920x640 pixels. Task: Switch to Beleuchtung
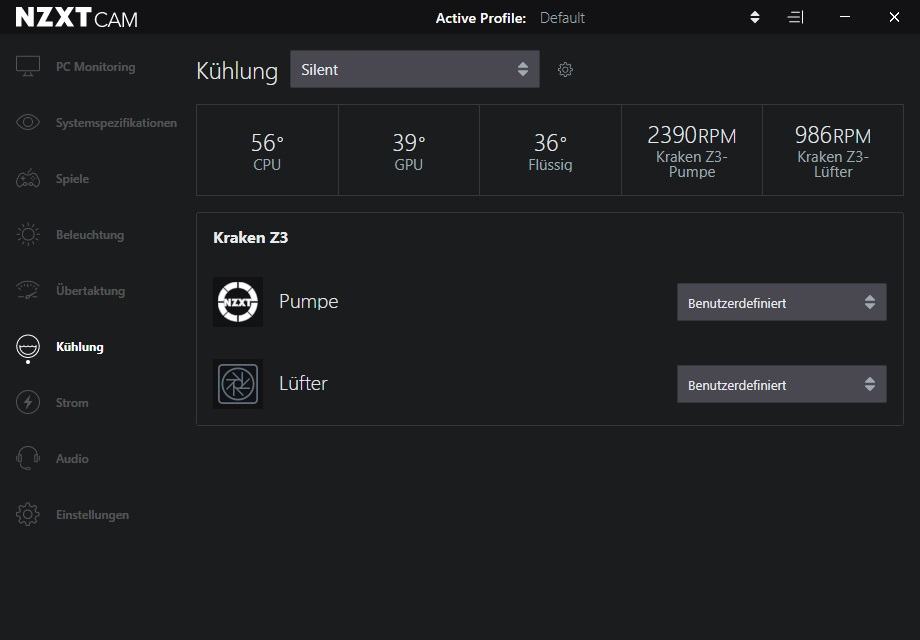click(90, 235)
